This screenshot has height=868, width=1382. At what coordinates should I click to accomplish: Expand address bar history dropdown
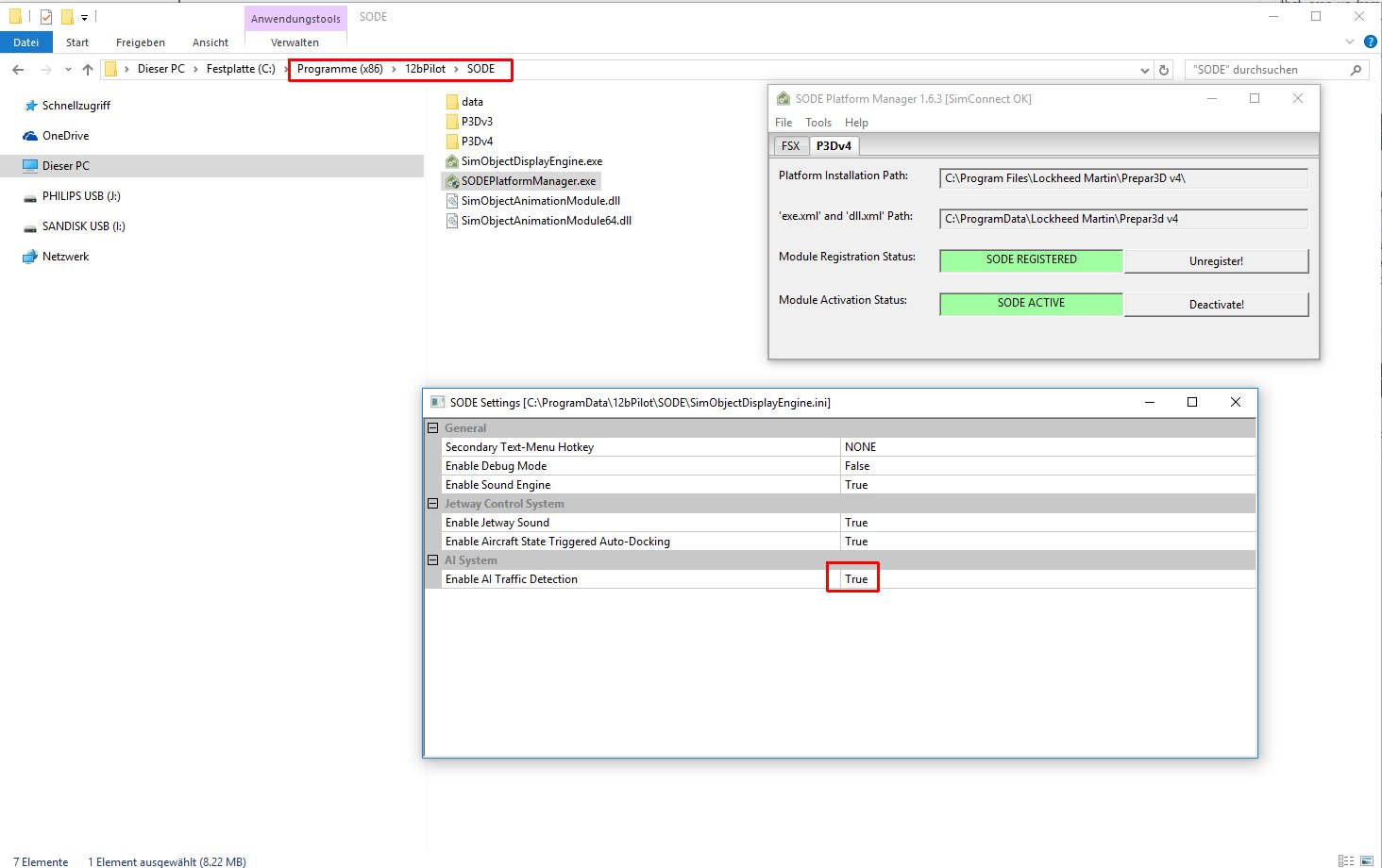pyautogui.click(x=1144, y=70)
